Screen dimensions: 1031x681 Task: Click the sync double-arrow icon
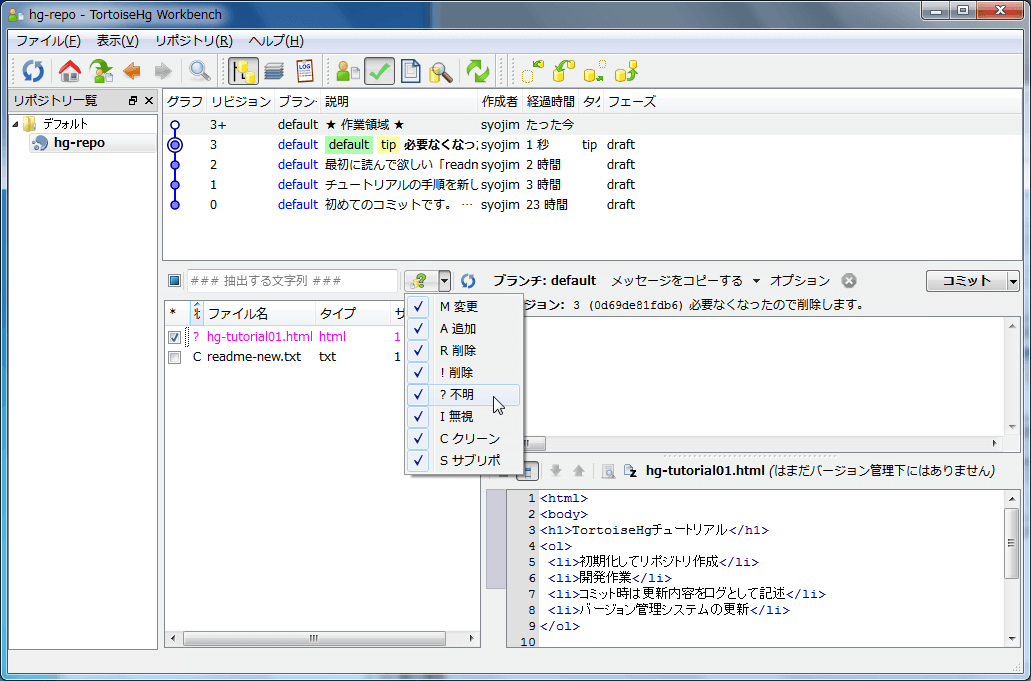(x=478, y=70)
